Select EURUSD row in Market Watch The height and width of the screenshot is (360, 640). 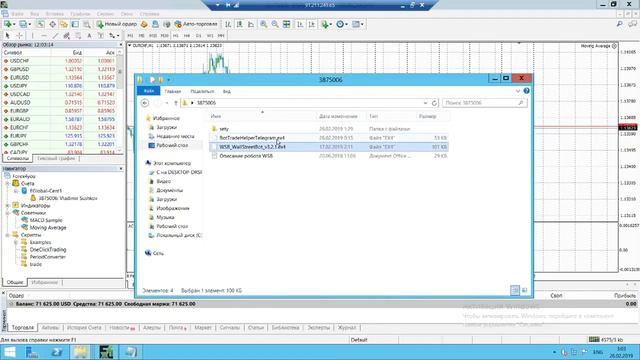pyautogui.click(x=59, y=78)
